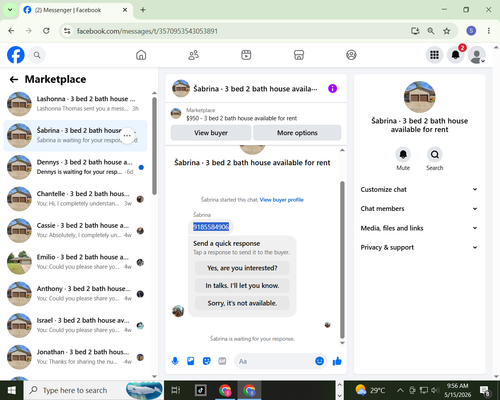Open the Israel conversation

click(x=75, y=325)
